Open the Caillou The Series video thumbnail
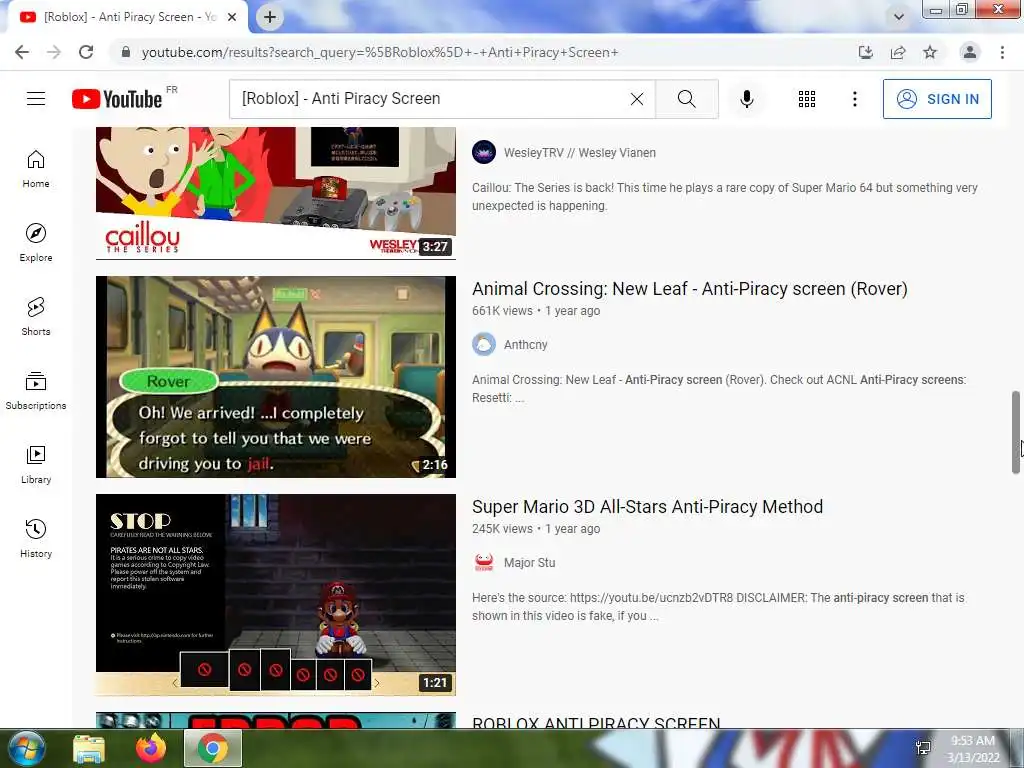1024x768 pixels. click(276, 193)
